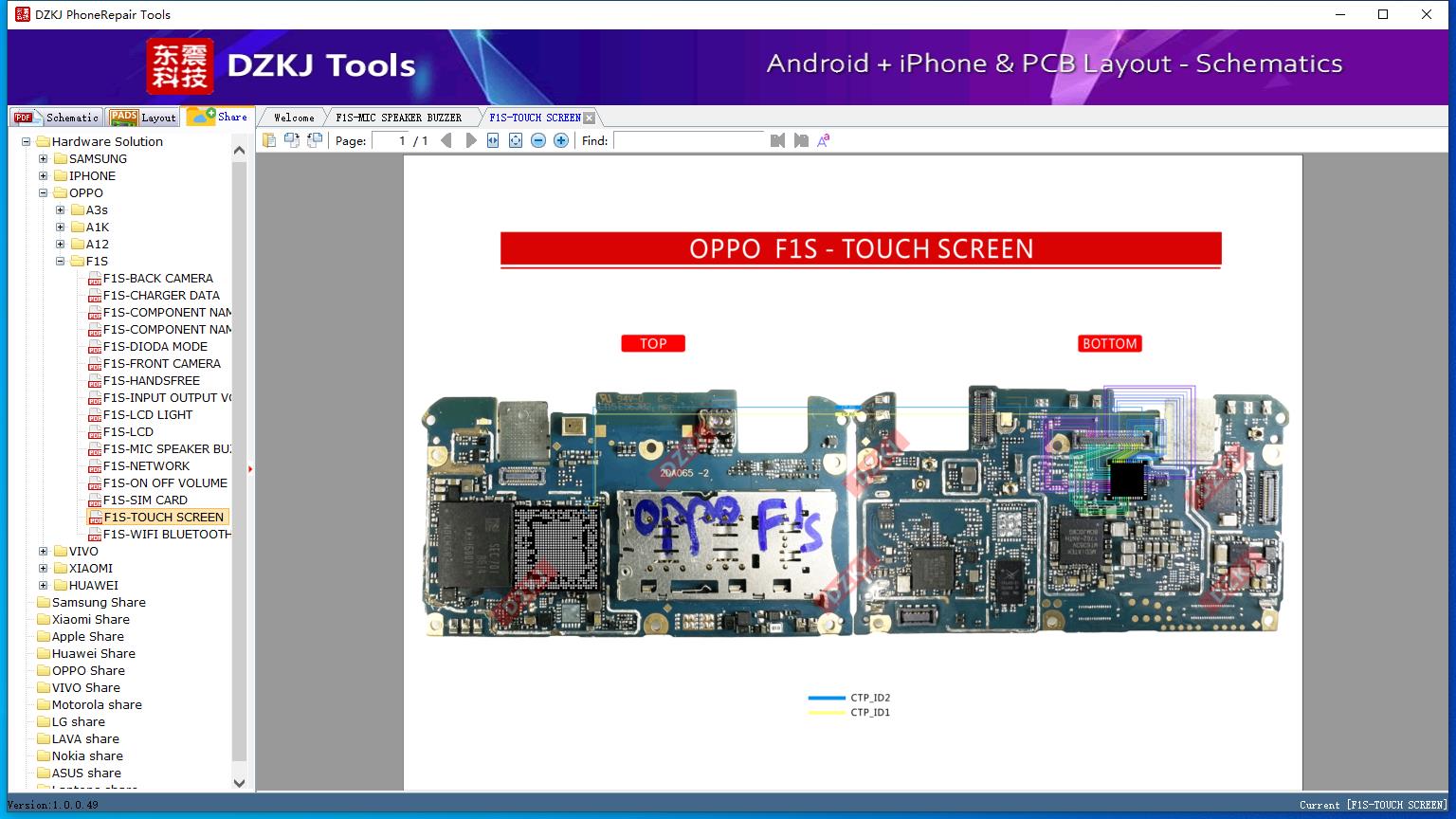1456x819 pixels.
Task: Switch to the Layout tab
Action: 143,118
